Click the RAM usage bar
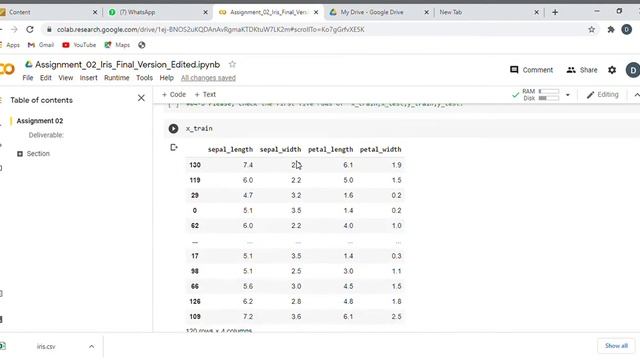This screenshot has width=640, height=360. [549, 91]
